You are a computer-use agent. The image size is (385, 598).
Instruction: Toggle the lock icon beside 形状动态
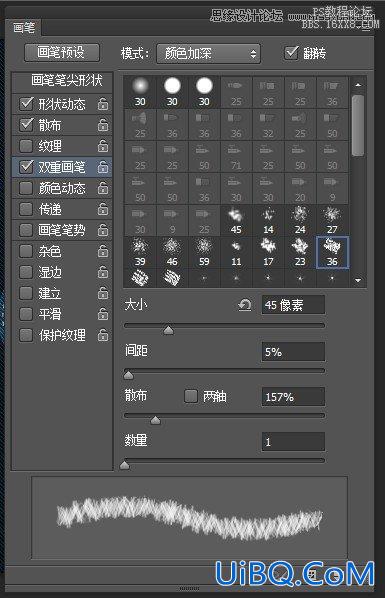103,104
